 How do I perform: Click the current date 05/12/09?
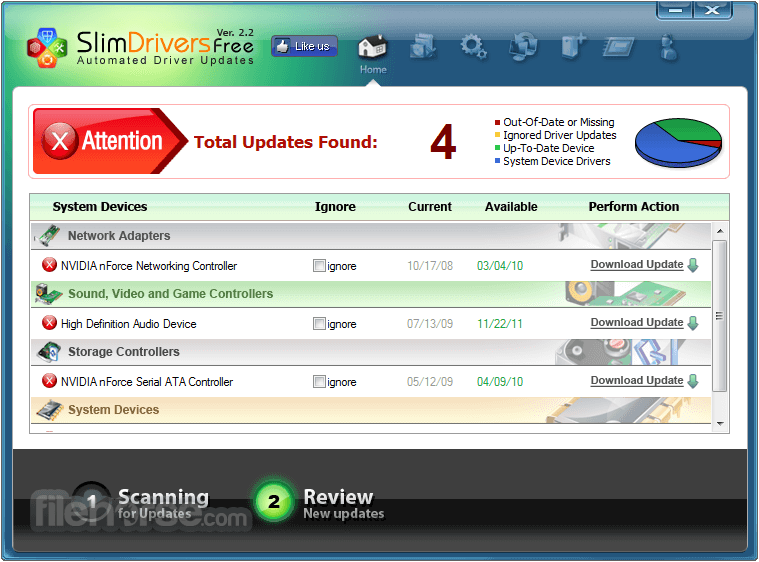(430, 382)
